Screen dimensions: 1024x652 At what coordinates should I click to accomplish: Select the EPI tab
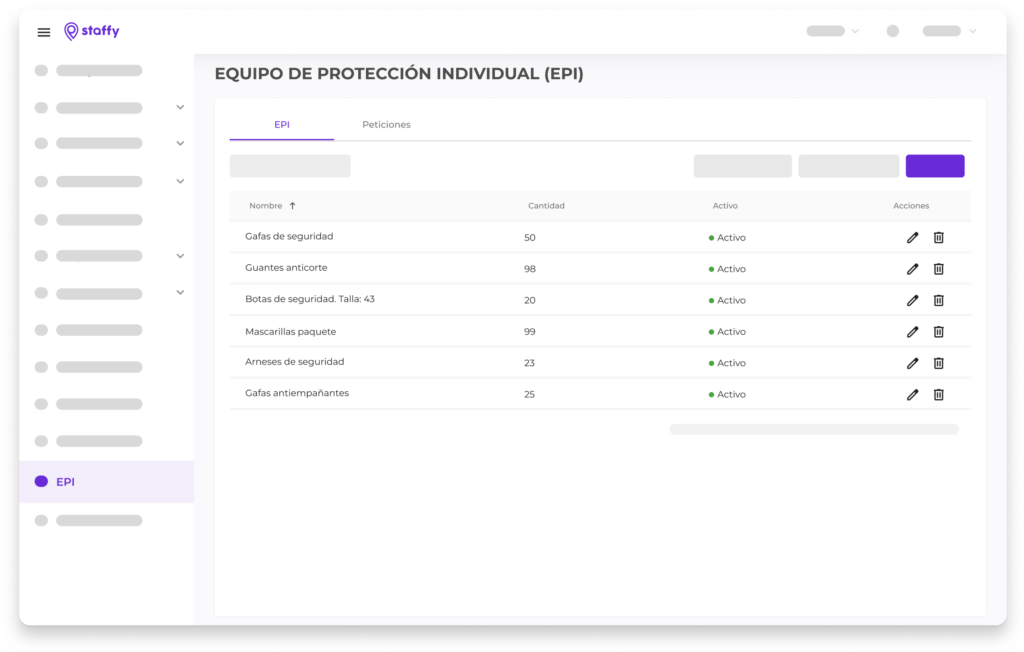point(282,125)
